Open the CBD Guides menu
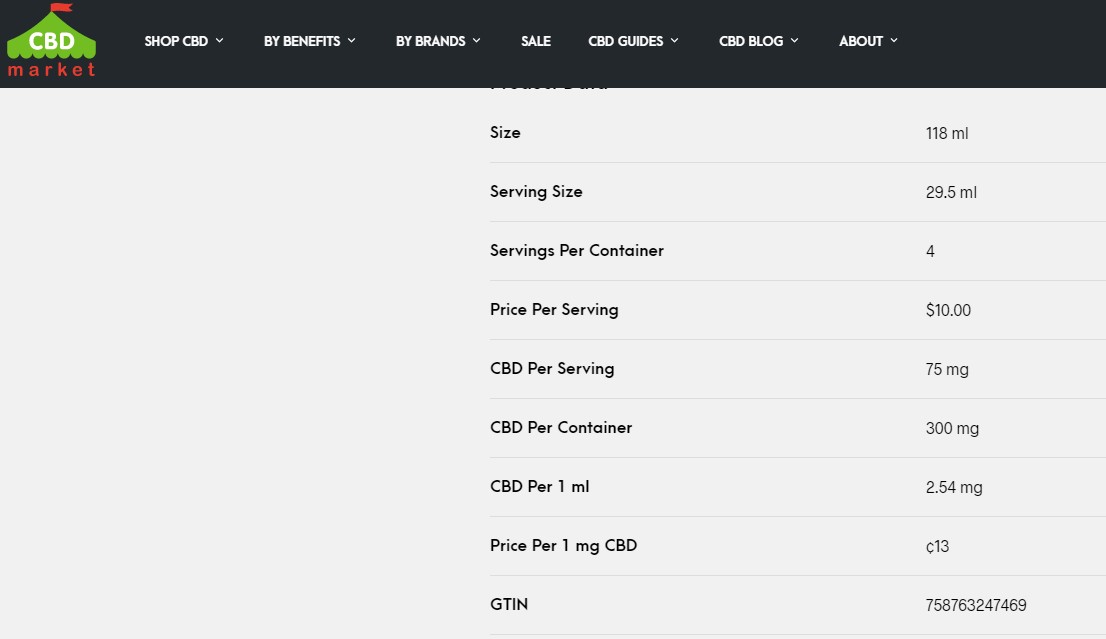This screenshot has width=1106, height=639. [626, 41]
